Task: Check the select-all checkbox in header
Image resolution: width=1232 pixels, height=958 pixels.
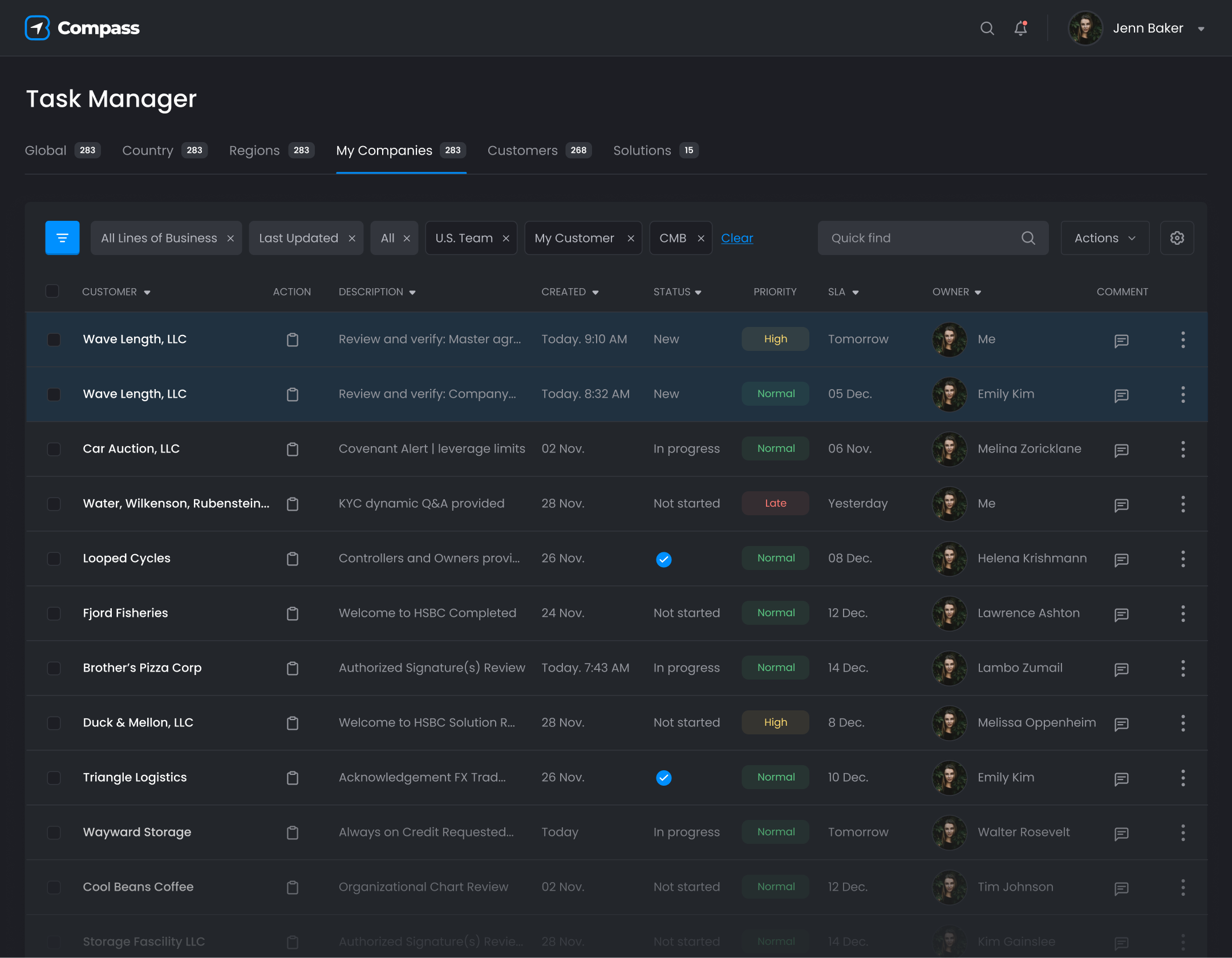Action: (x=52, y=292)
